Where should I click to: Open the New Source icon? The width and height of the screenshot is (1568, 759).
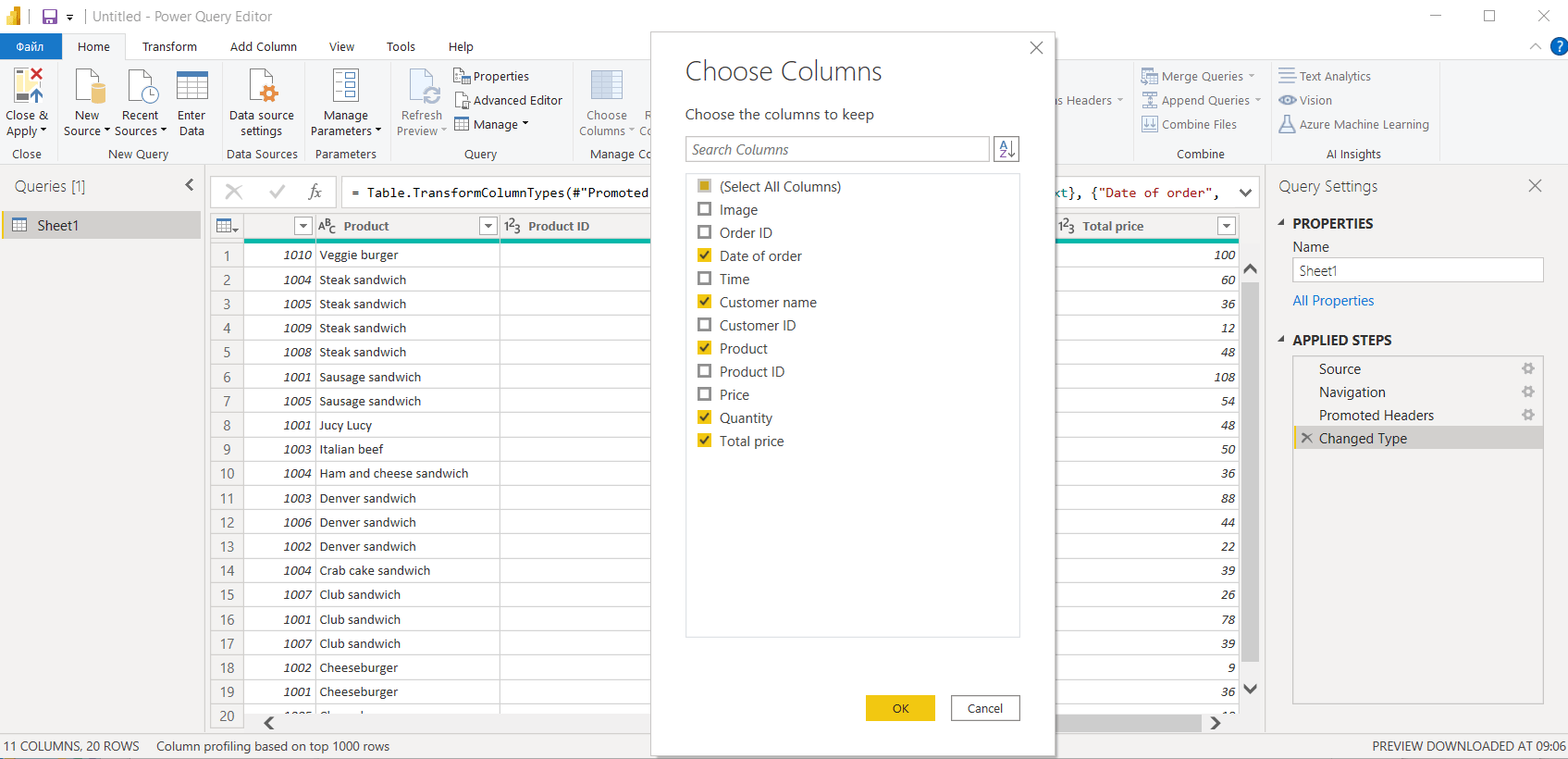point(90,84)
